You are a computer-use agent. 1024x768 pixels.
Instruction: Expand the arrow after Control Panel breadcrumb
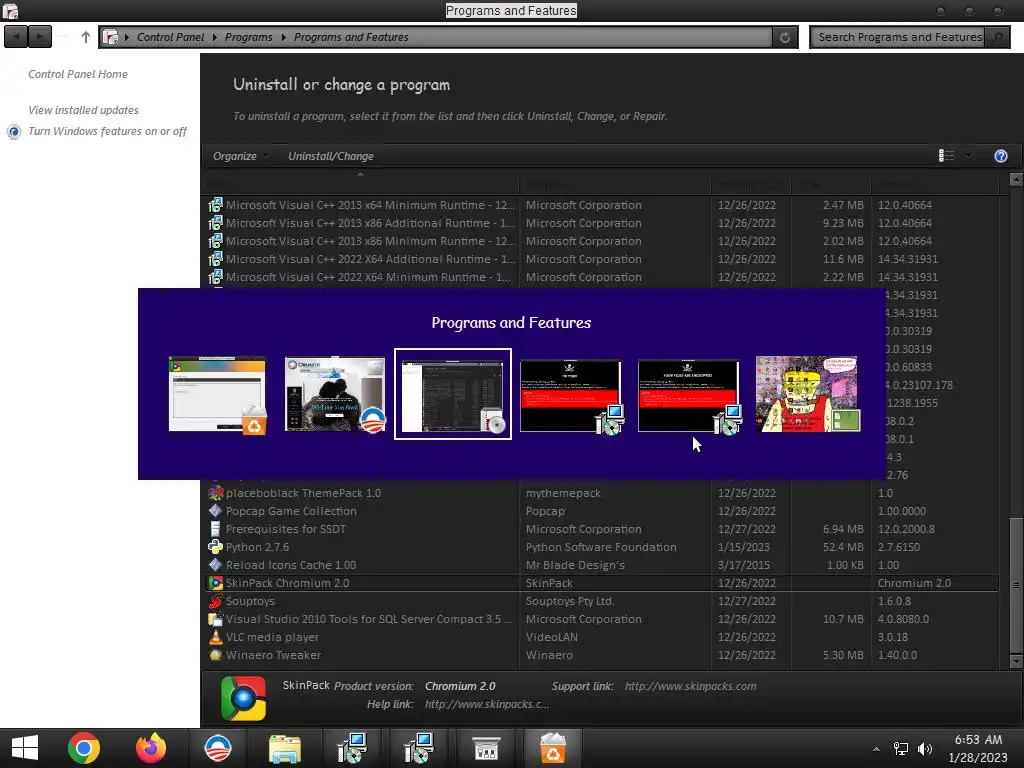[x=214, y=37]
